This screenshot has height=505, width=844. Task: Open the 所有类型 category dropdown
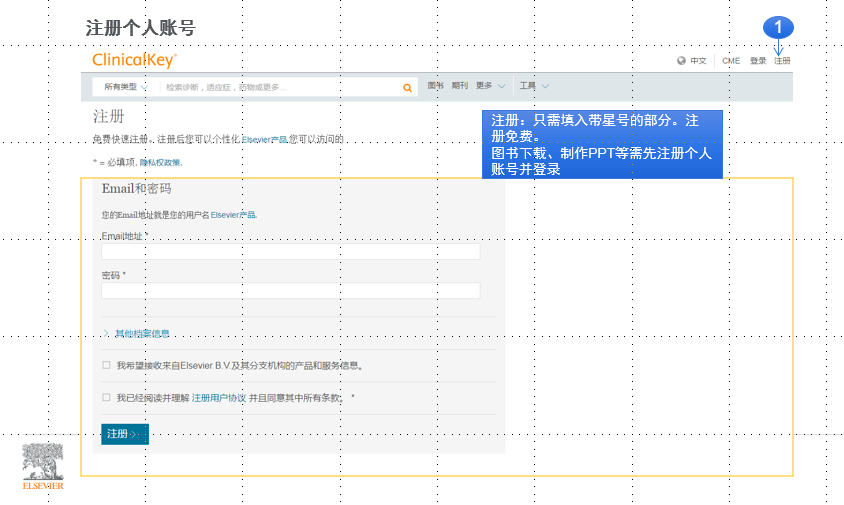pyautogui.click(x=125, y=87)
